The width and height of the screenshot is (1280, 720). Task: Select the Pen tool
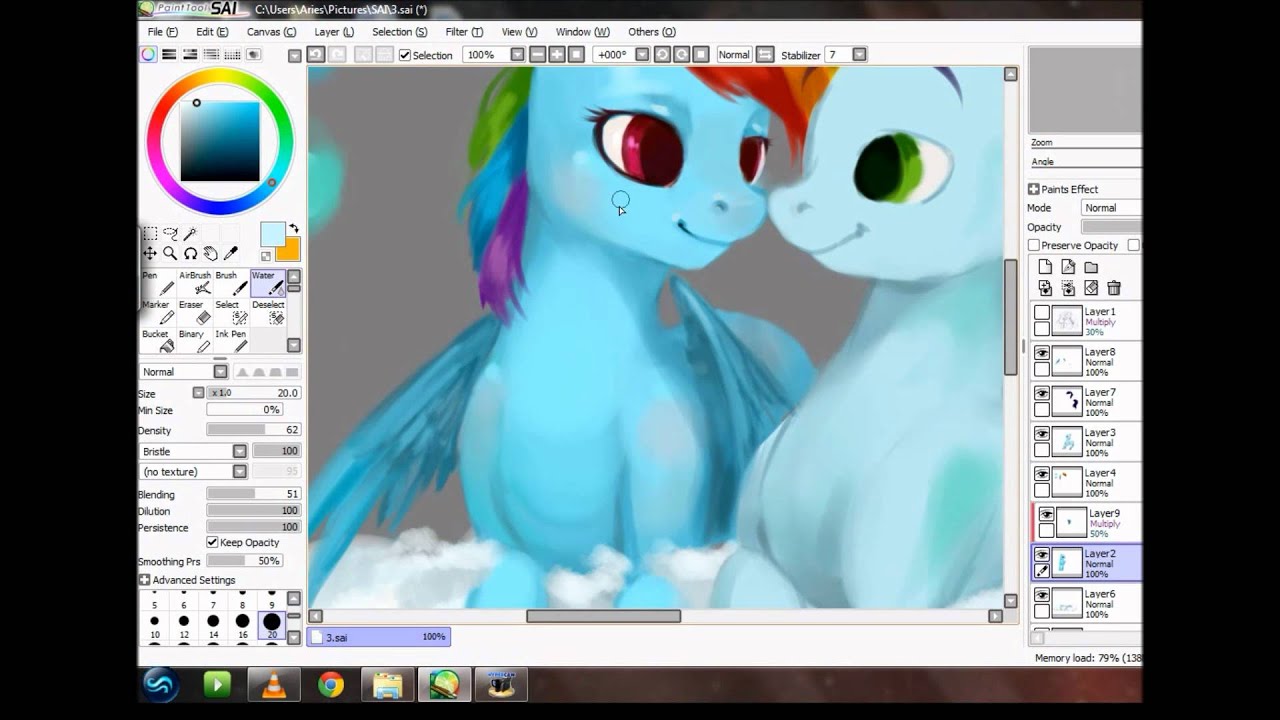click(157, 284)
